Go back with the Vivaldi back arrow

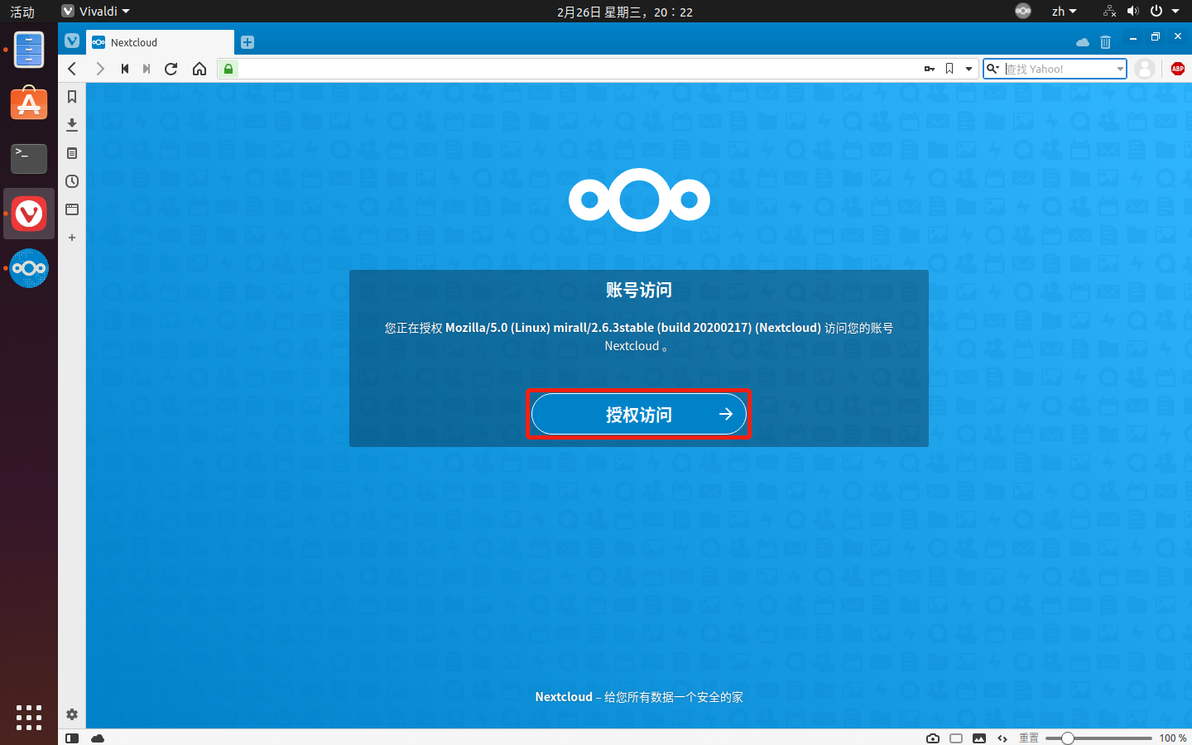point(72,68)
